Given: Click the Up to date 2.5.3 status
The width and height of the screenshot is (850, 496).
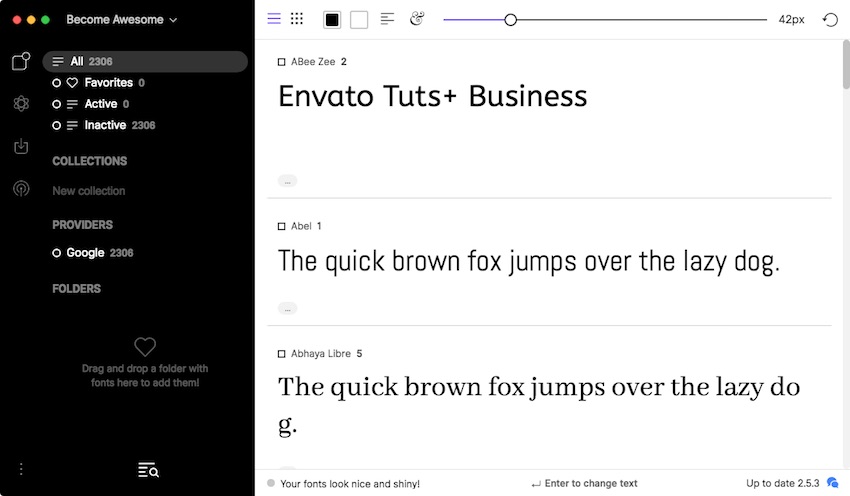Looking at the screenshot, I should pyautogui.click(x=783, y=483).
